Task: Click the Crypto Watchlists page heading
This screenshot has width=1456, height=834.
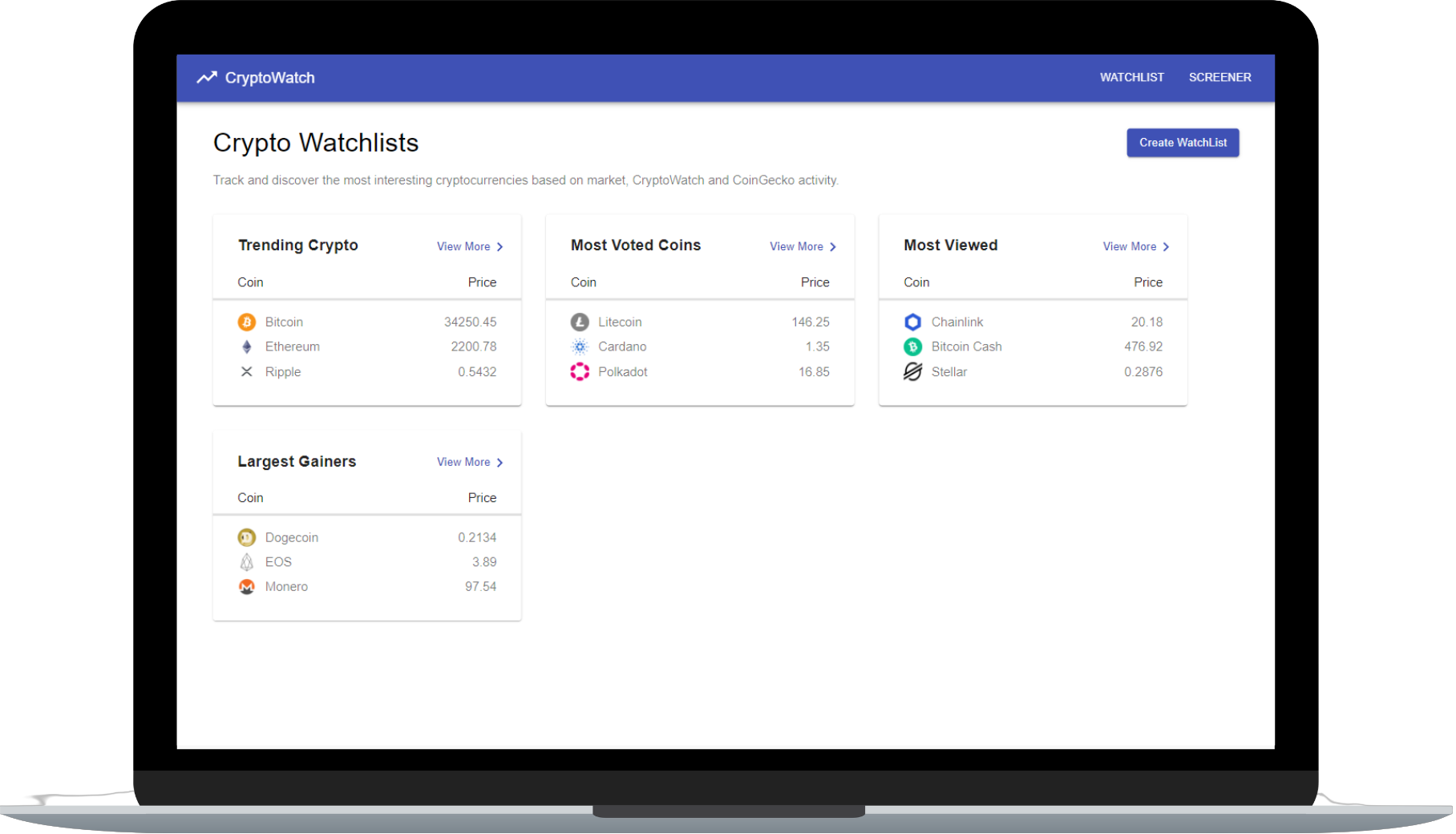Action: [x=316, y=143]
